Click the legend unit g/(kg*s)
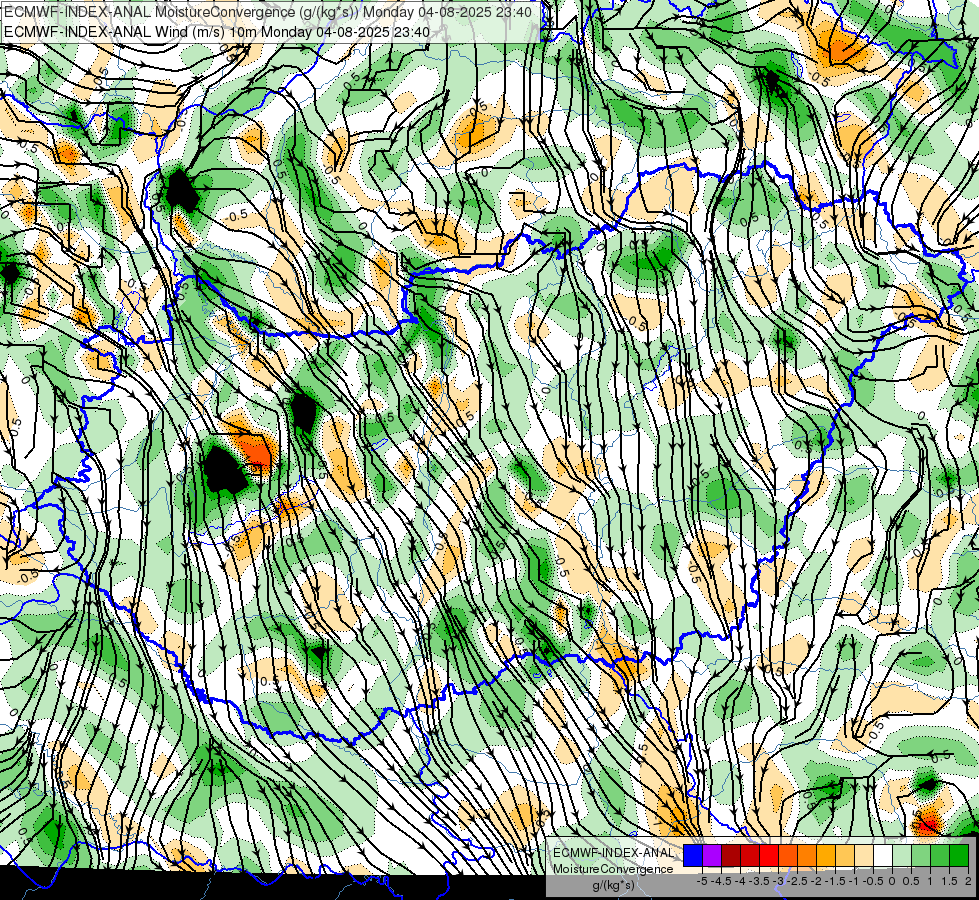Screen dimensions: 979x900 (x=613, y=885)
